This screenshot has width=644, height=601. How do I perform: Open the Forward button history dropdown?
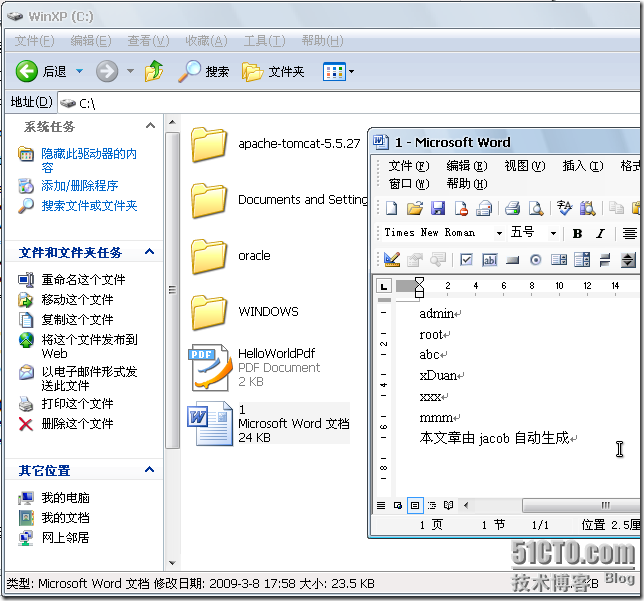coord(130,71)
